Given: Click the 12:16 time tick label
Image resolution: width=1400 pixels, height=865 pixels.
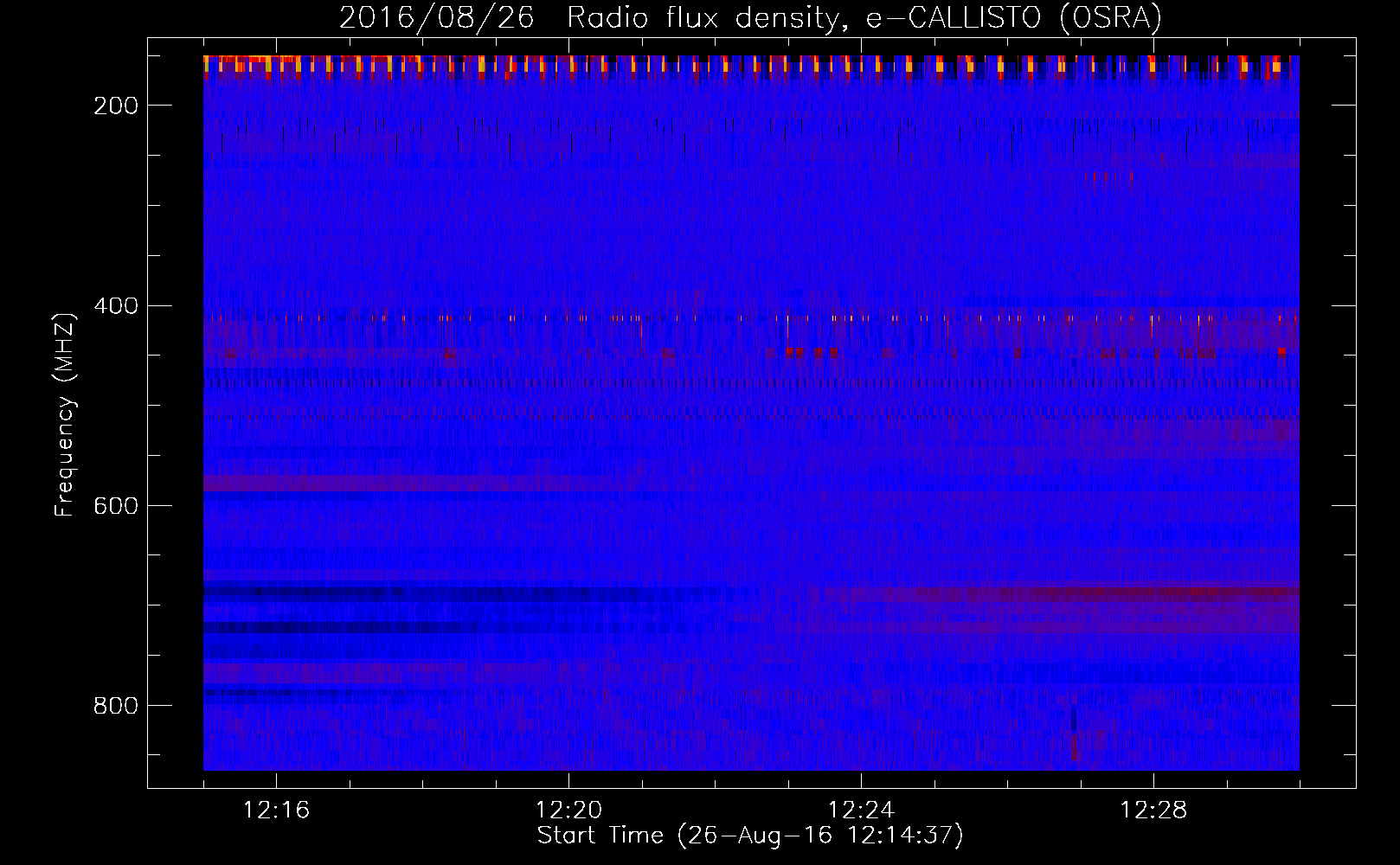Looking at the screenshot, I should coord(276,810).
